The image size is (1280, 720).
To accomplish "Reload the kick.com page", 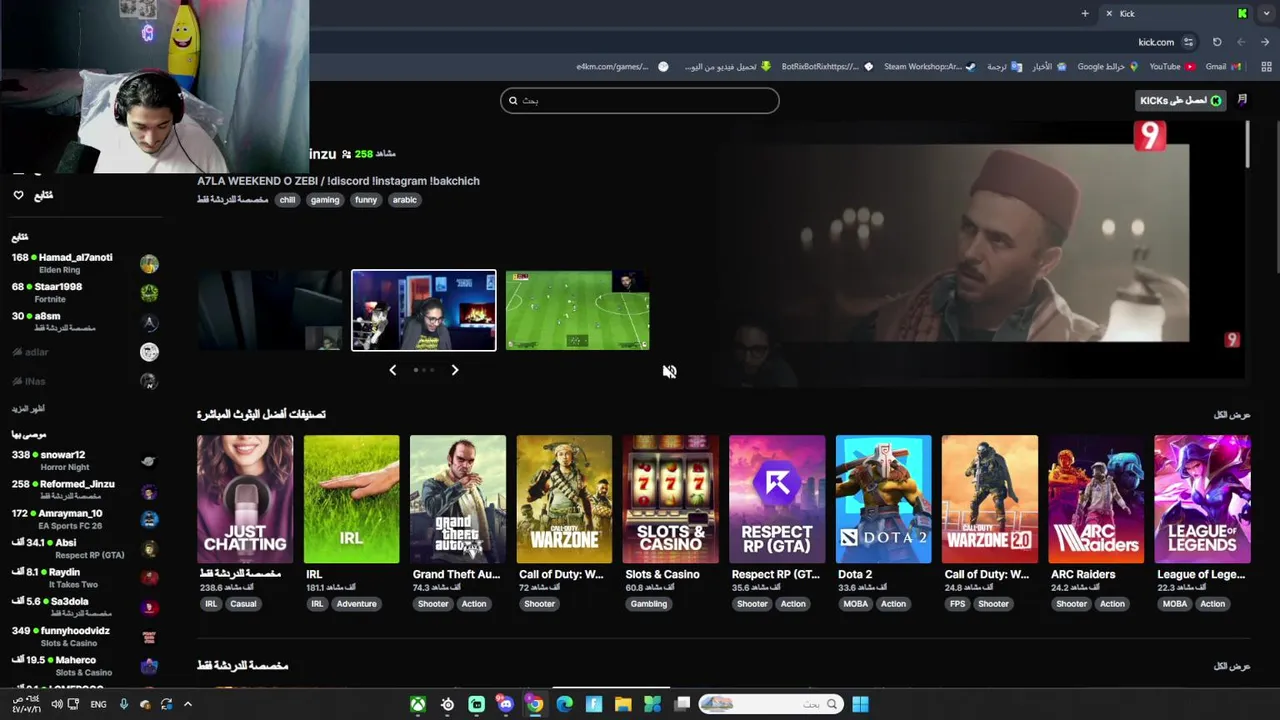I will point(1217,42).
